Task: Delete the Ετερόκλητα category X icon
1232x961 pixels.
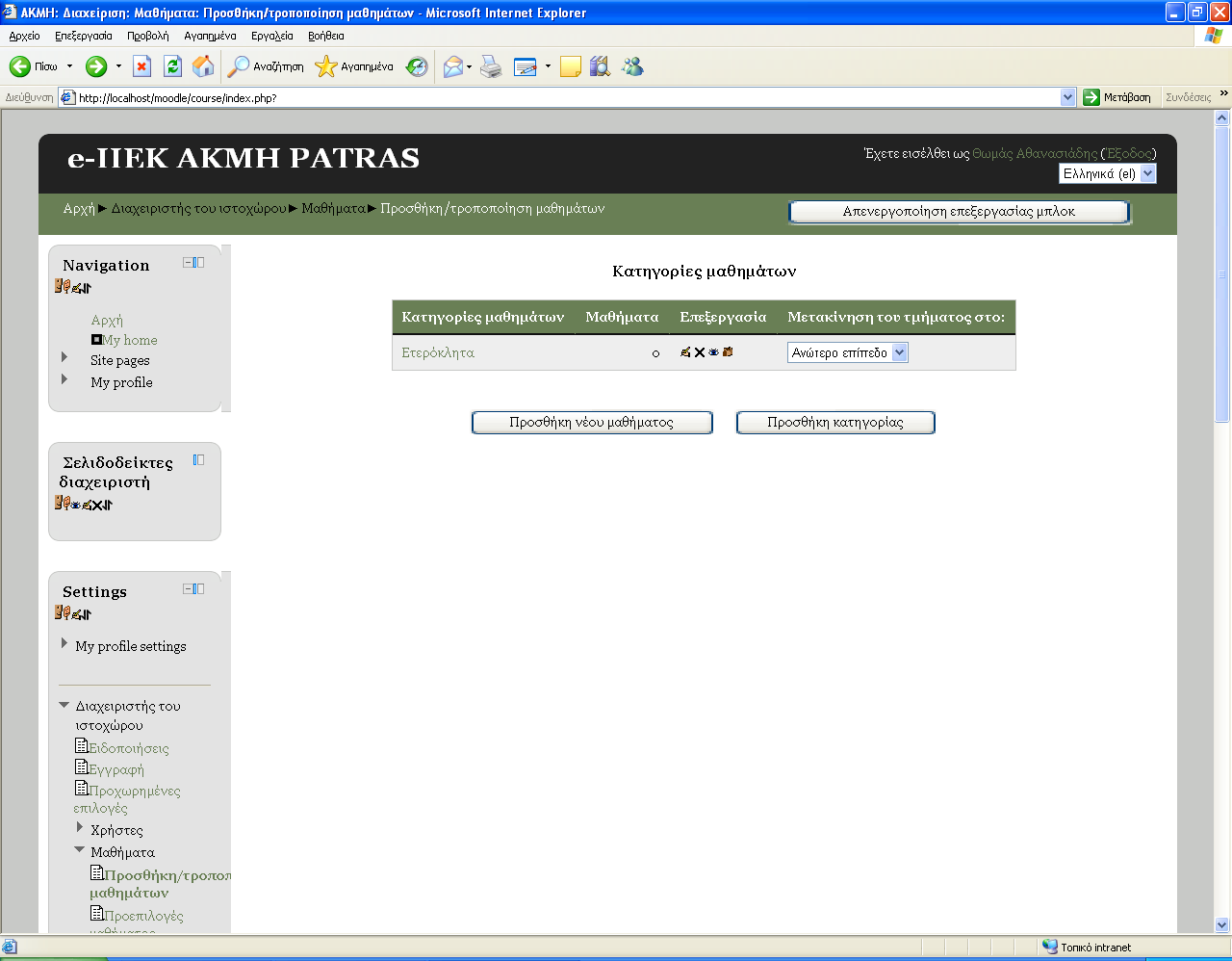Action: [x=700, y=352]
